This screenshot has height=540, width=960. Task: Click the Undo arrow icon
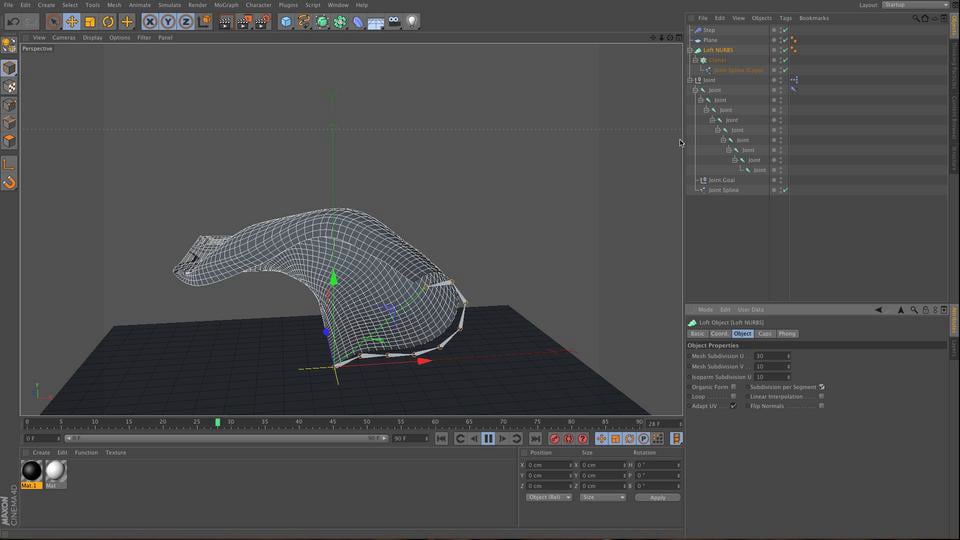click(13, 22)
